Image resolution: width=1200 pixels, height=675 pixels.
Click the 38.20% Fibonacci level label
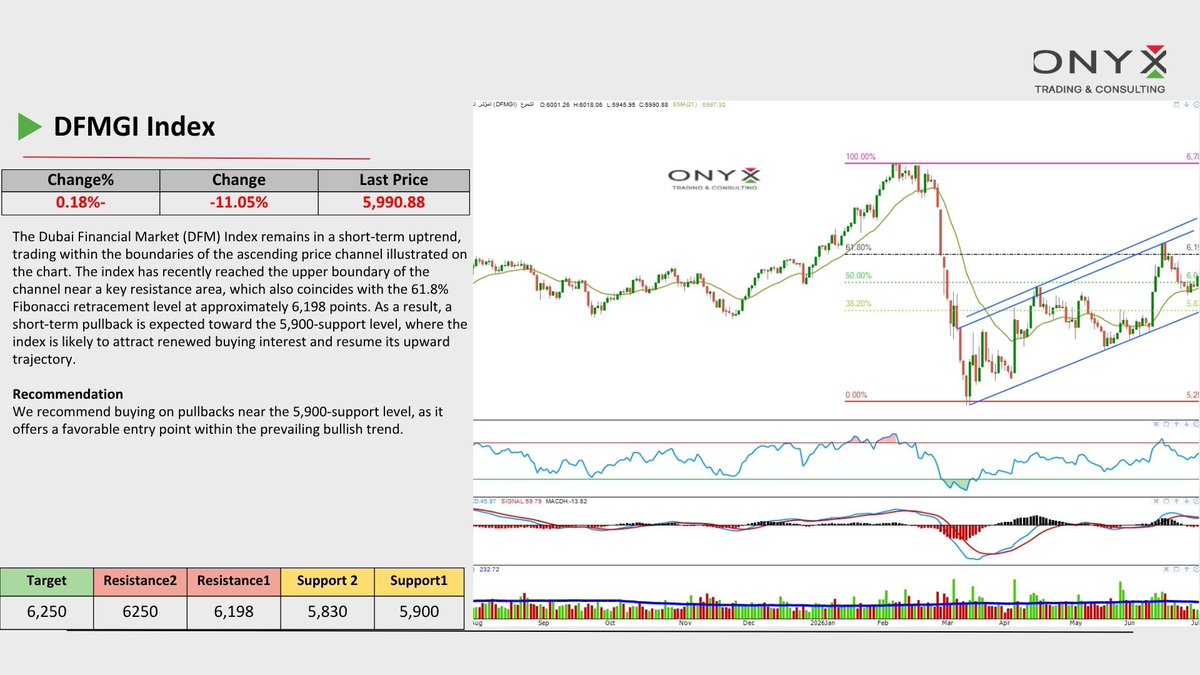tap(859, 303)
